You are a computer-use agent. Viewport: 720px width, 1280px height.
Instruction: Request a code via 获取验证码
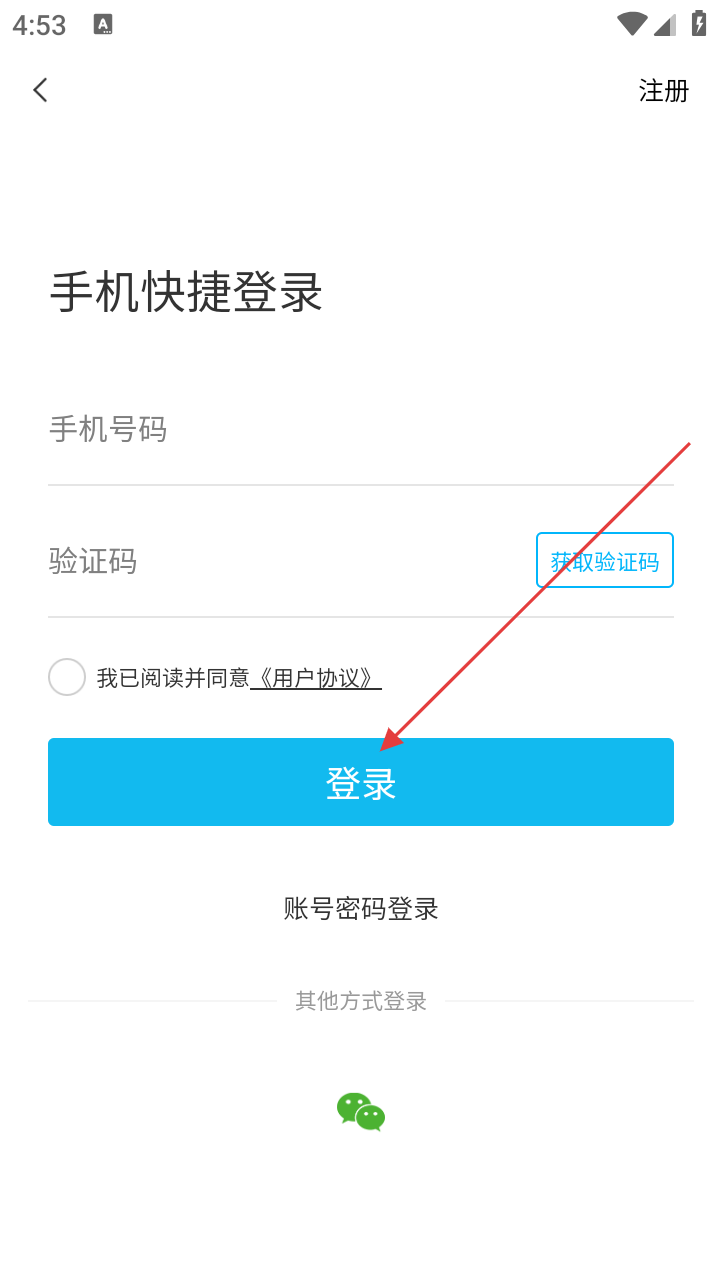pyautogui.click(x=604, y=561)
